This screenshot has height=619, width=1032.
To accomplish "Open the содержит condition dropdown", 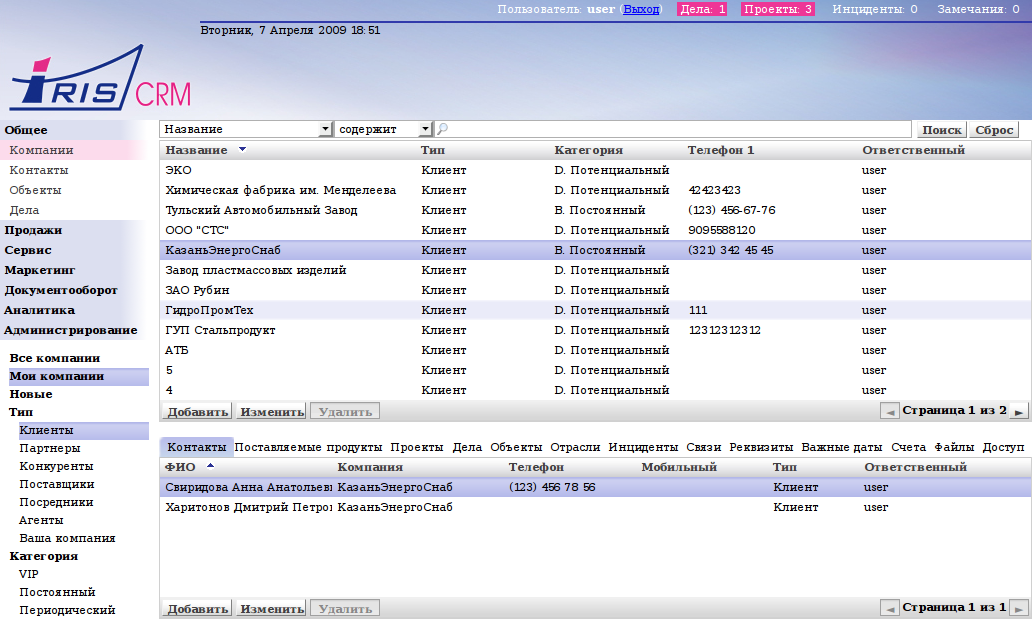I will 425,130.
